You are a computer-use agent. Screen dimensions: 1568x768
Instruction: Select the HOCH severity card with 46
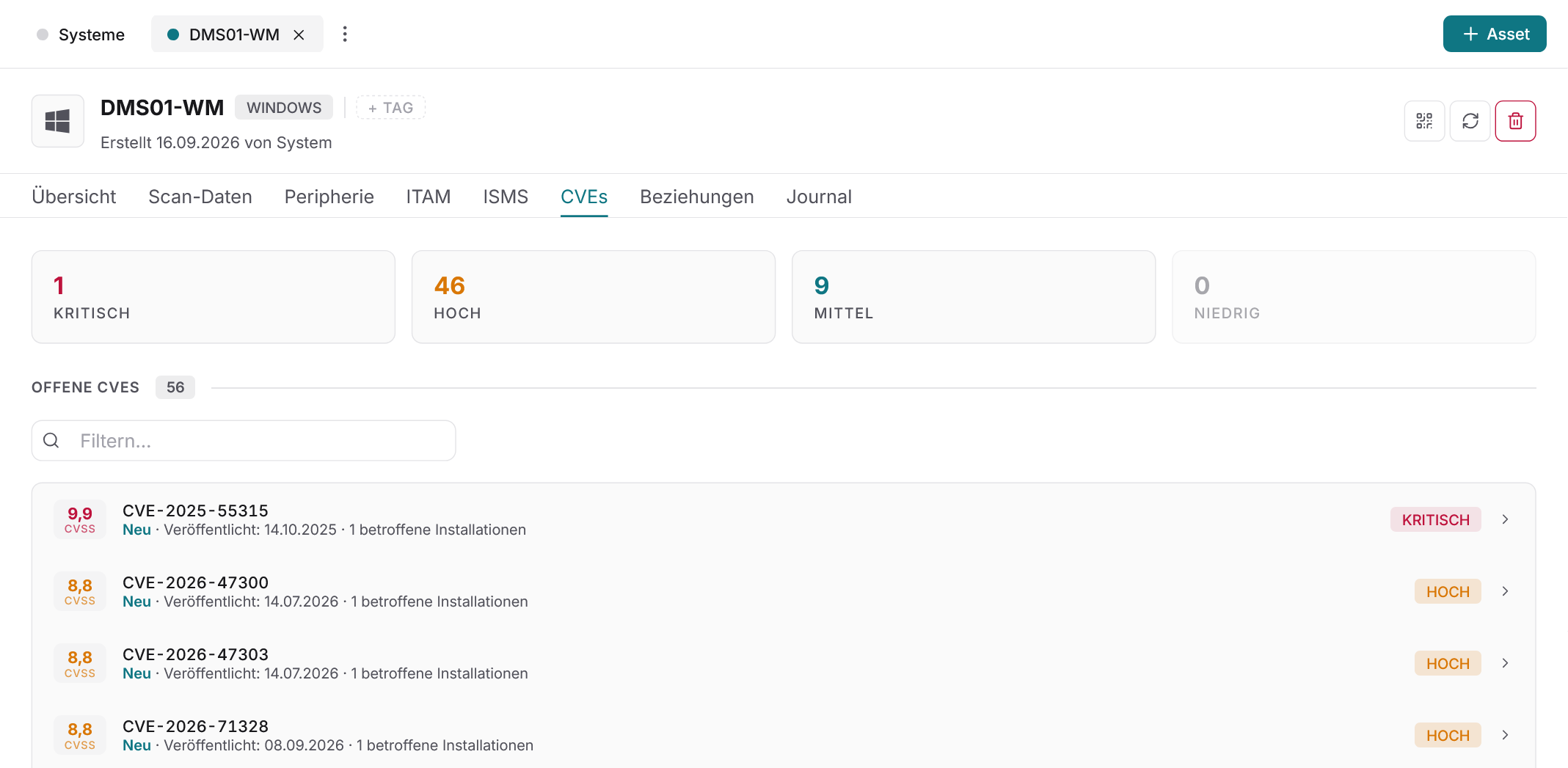pyautogui.click(x=594, y=297)
